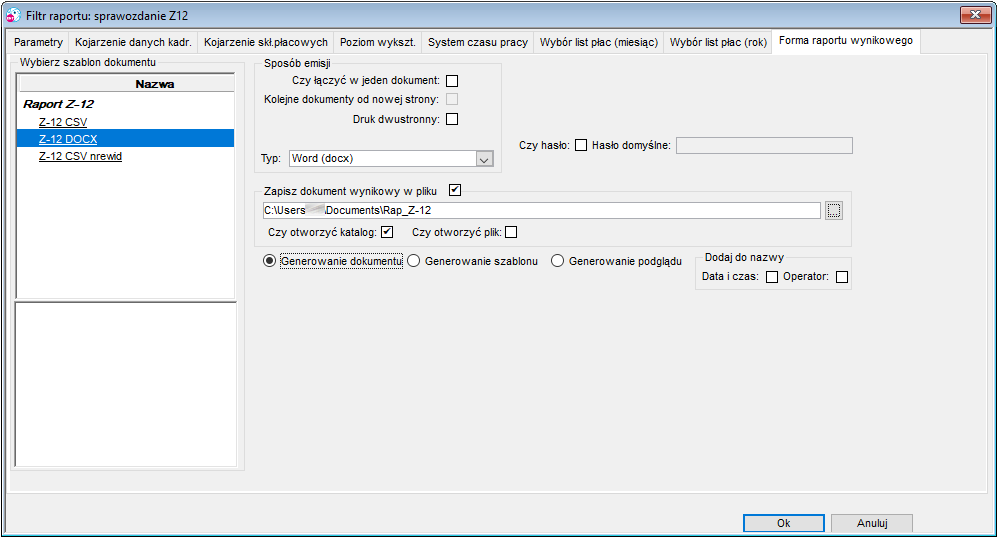This screenshot has height=538, width=999.
Task: Switch to Kojarzenie danych kadr. tab
Action: (x=133, y=42)
